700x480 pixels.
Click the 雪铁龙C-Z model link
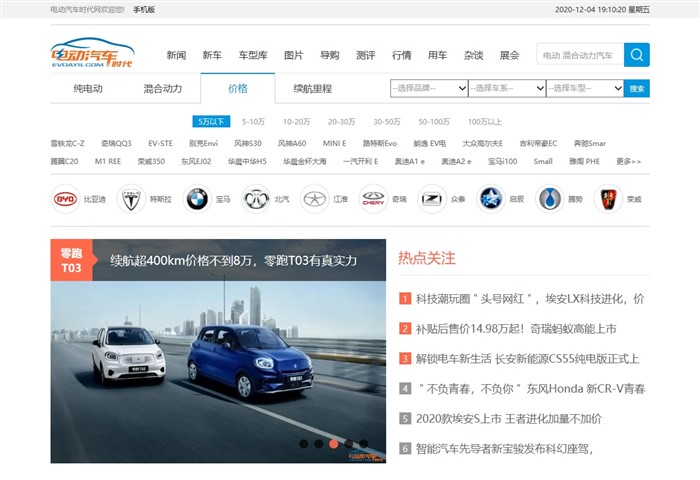(67, 143)
